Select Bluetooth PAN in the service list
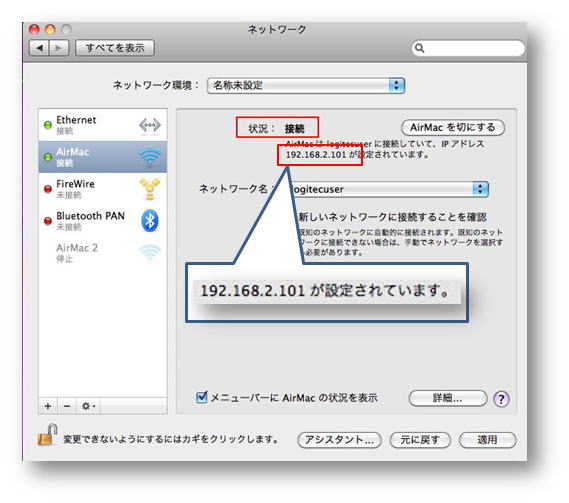The image size is (569, 503). tap(103, 221)
